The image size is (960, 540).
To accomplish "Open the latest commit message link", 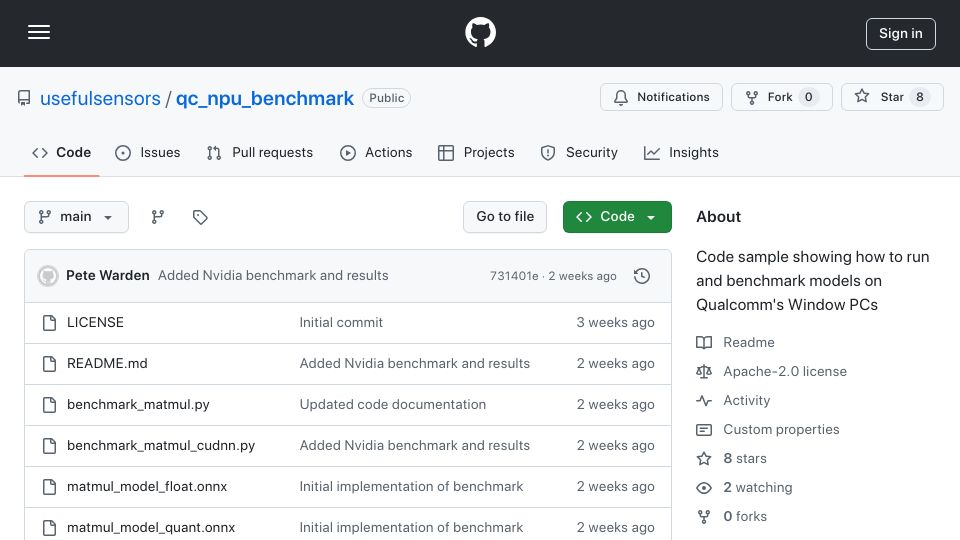I will pos(273,276).
